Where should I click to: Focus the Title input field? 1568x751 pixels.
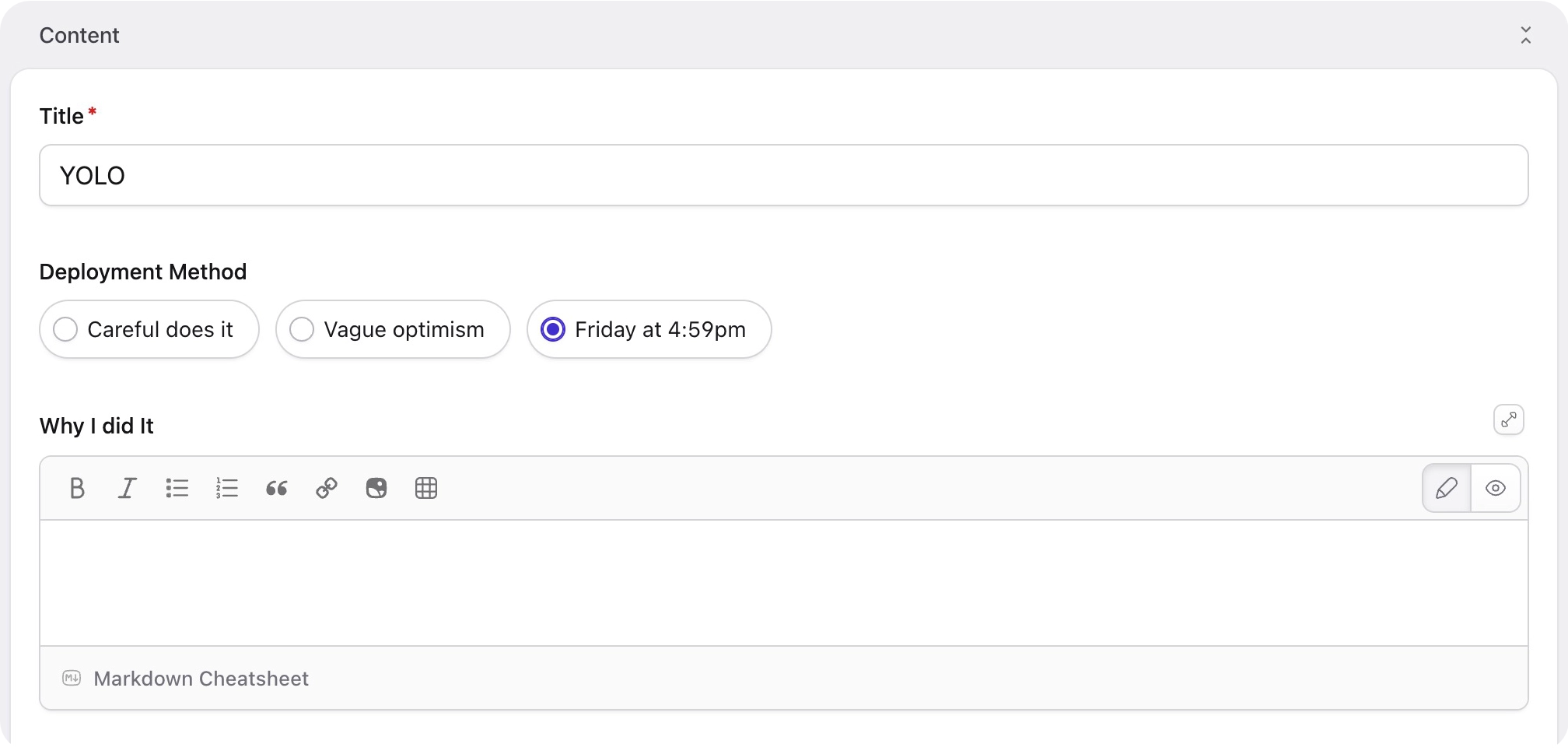[784, 175]
